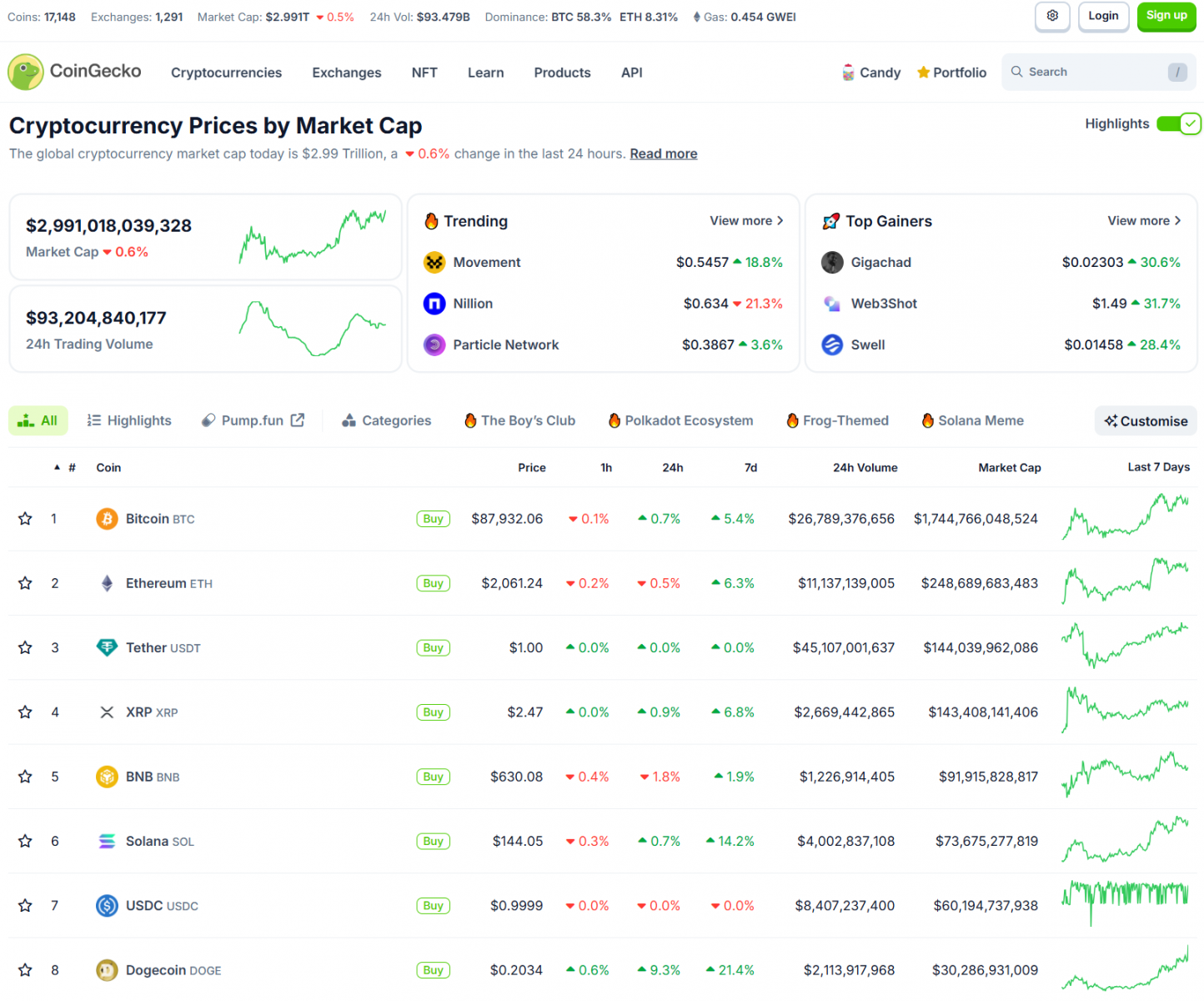
Task: Click the Bitcoin coin icon
Action: (107, 519)
